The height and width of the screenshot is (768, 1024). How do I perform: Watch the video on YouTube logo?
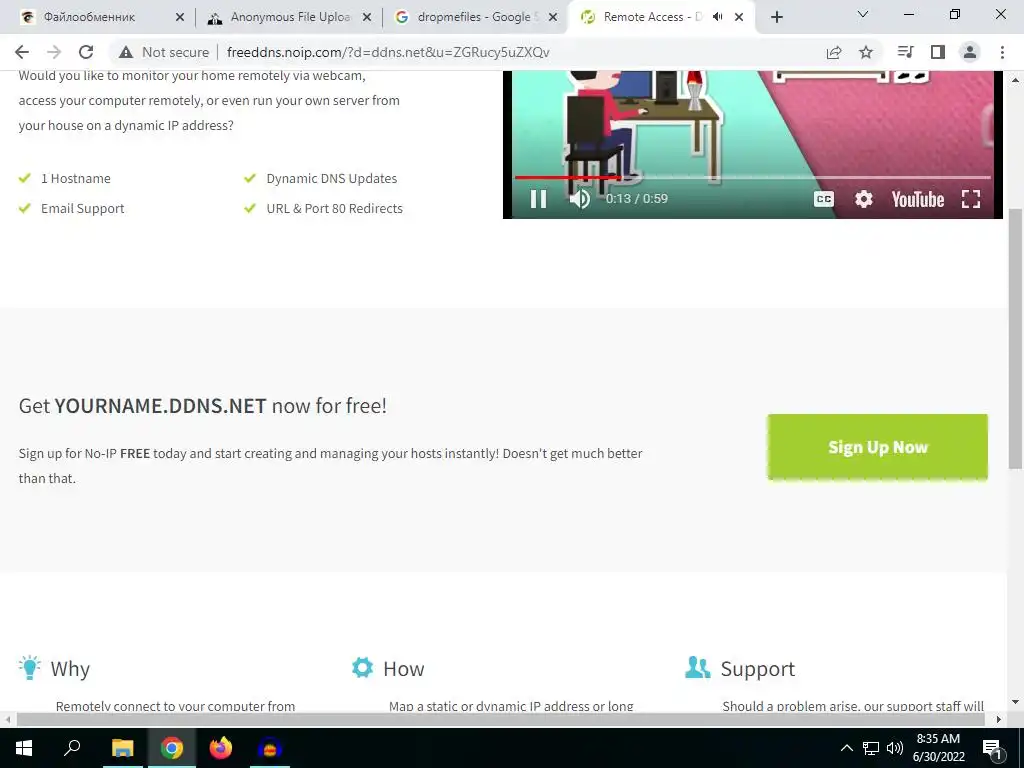[918, 199]
